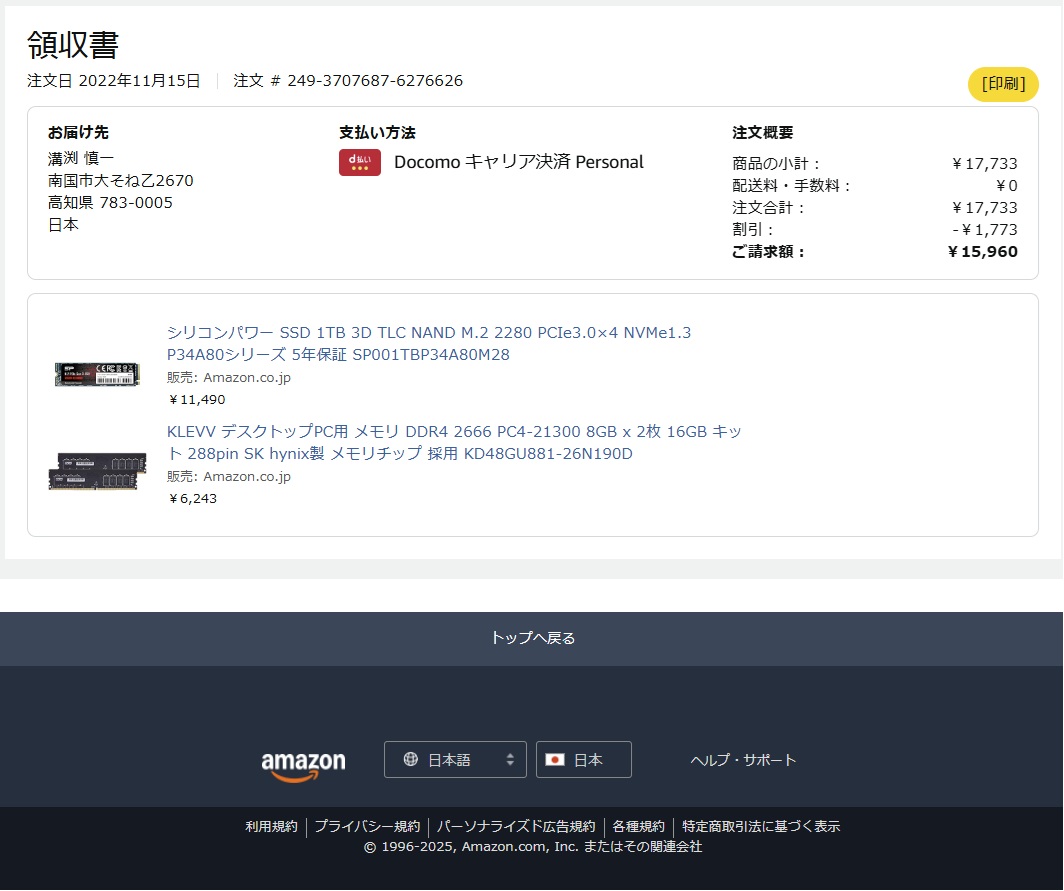The width and height of the screenshot is (1064, 891).
Task: Open 利用規約 in the footer
Action: [271, 827]
